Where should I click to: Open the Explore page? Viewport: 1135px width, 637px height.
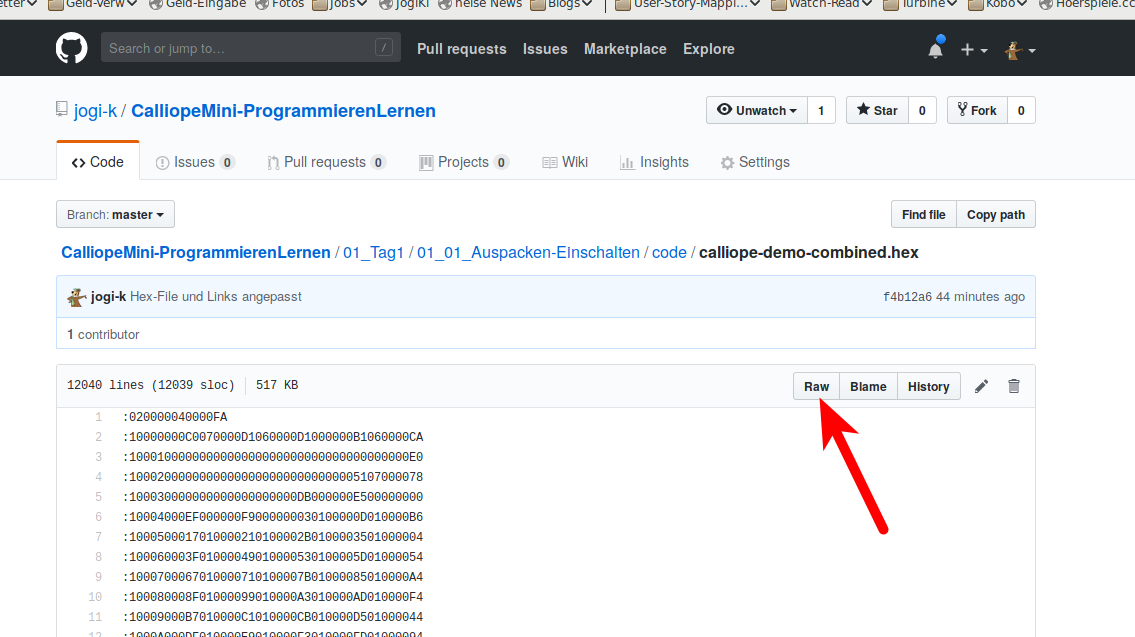point(709,48)
